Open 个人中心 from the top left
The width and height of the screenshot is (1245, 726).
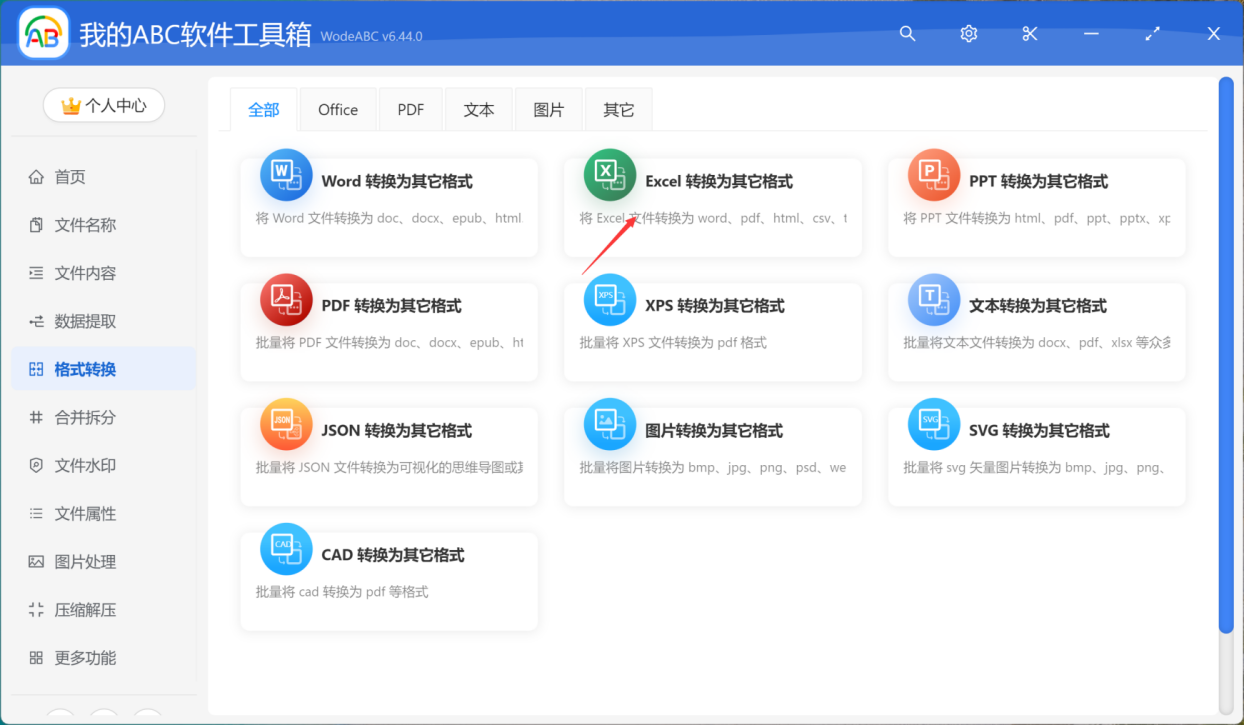(x=103, y=105)
